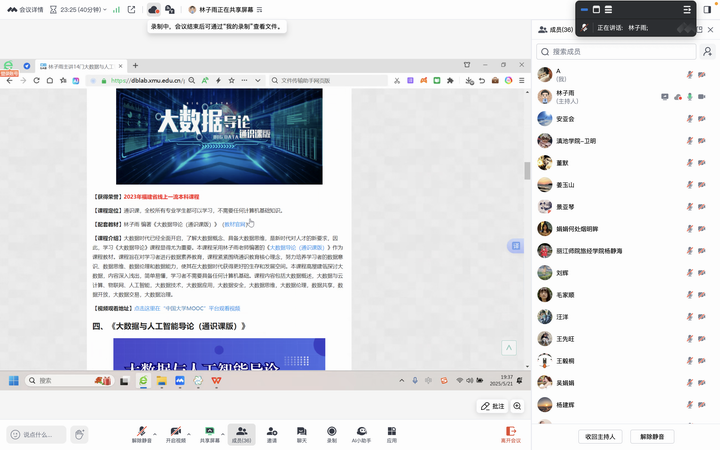This screenshot has height=450, width=720.
Task: Toggle muted mic icon for member A (我)
Action: tap(690, 75)
